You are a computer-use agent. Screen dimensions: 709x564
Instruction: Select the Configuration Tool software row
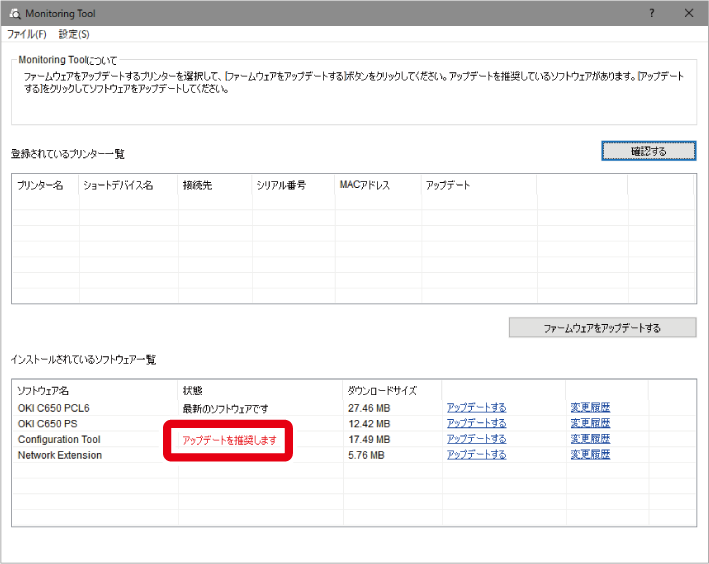59,439
